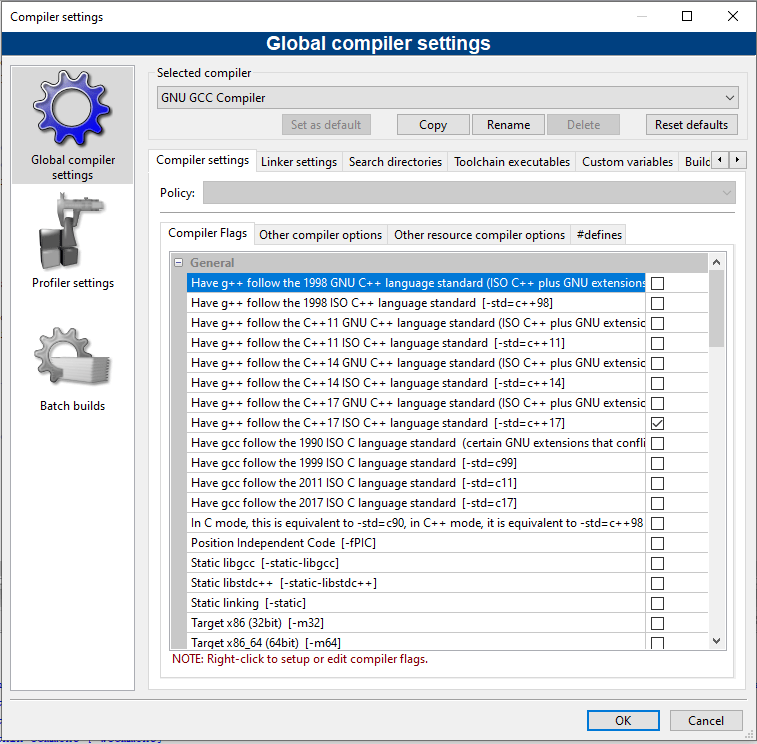This screenshot has height=744, width=757.
Task: Check the 1990 ISO C standard option
Action: point(657,443)
